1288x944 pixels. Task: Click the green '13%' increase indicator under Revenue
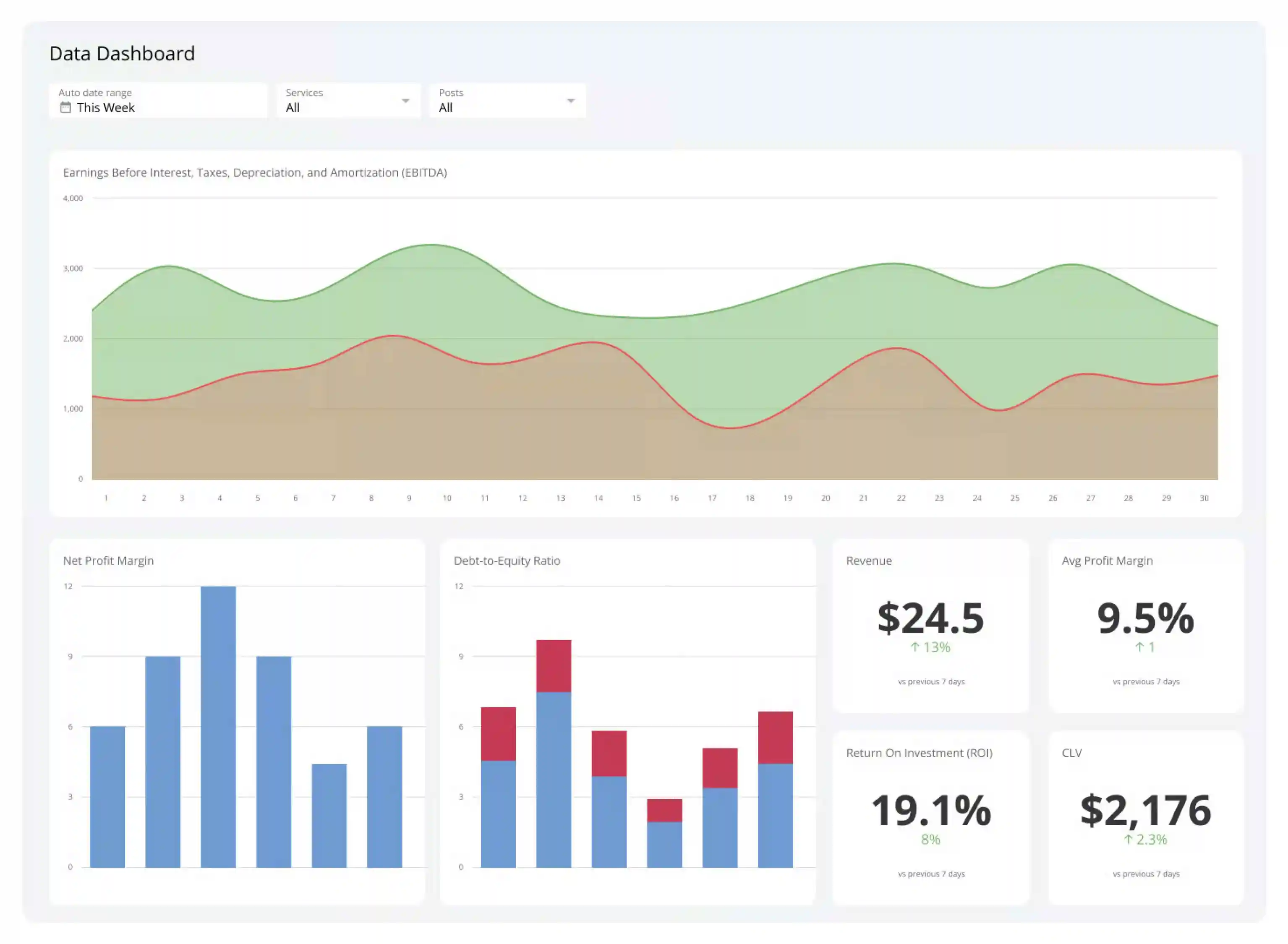tap(930, 648)
